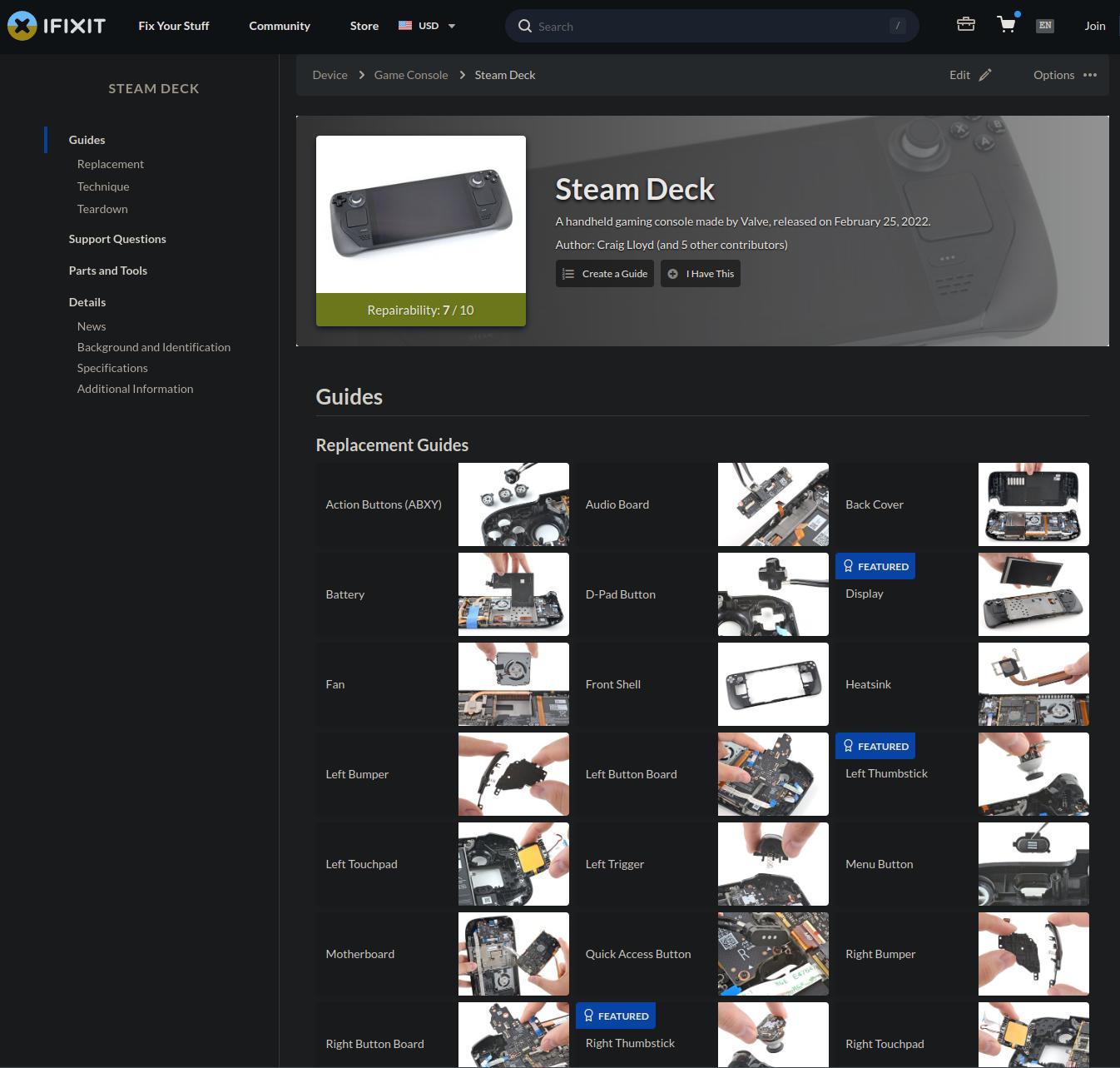Click the Create a Guide button
This screenshot has width=1120, height=1068.
[605, 274]
